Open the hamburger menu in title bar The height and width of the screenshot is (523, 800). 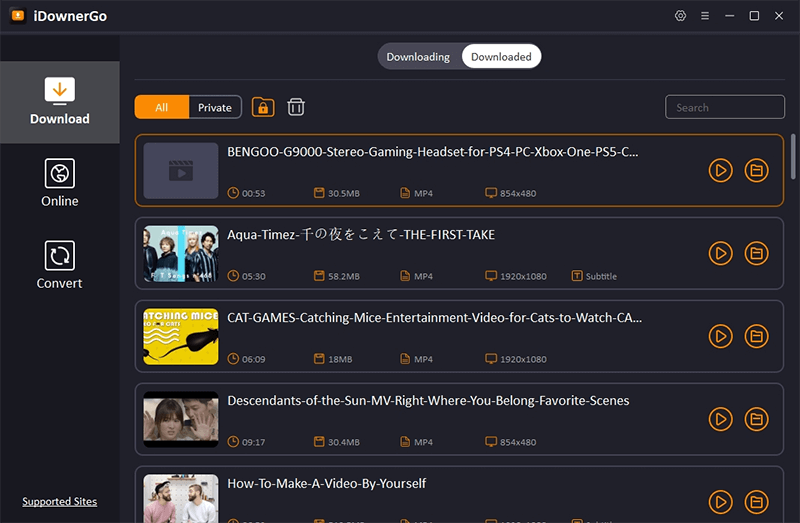pyautogui.click(x=705, y=16)
